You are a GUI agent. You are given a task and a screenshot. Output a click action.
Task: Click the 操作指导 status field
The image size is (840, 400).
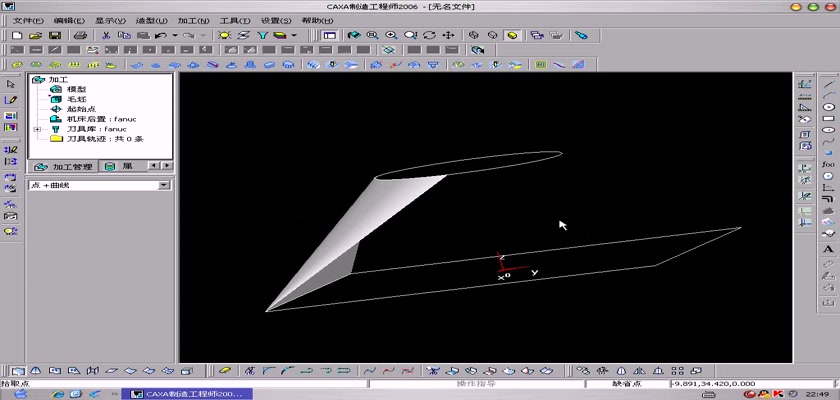point(476,384)
